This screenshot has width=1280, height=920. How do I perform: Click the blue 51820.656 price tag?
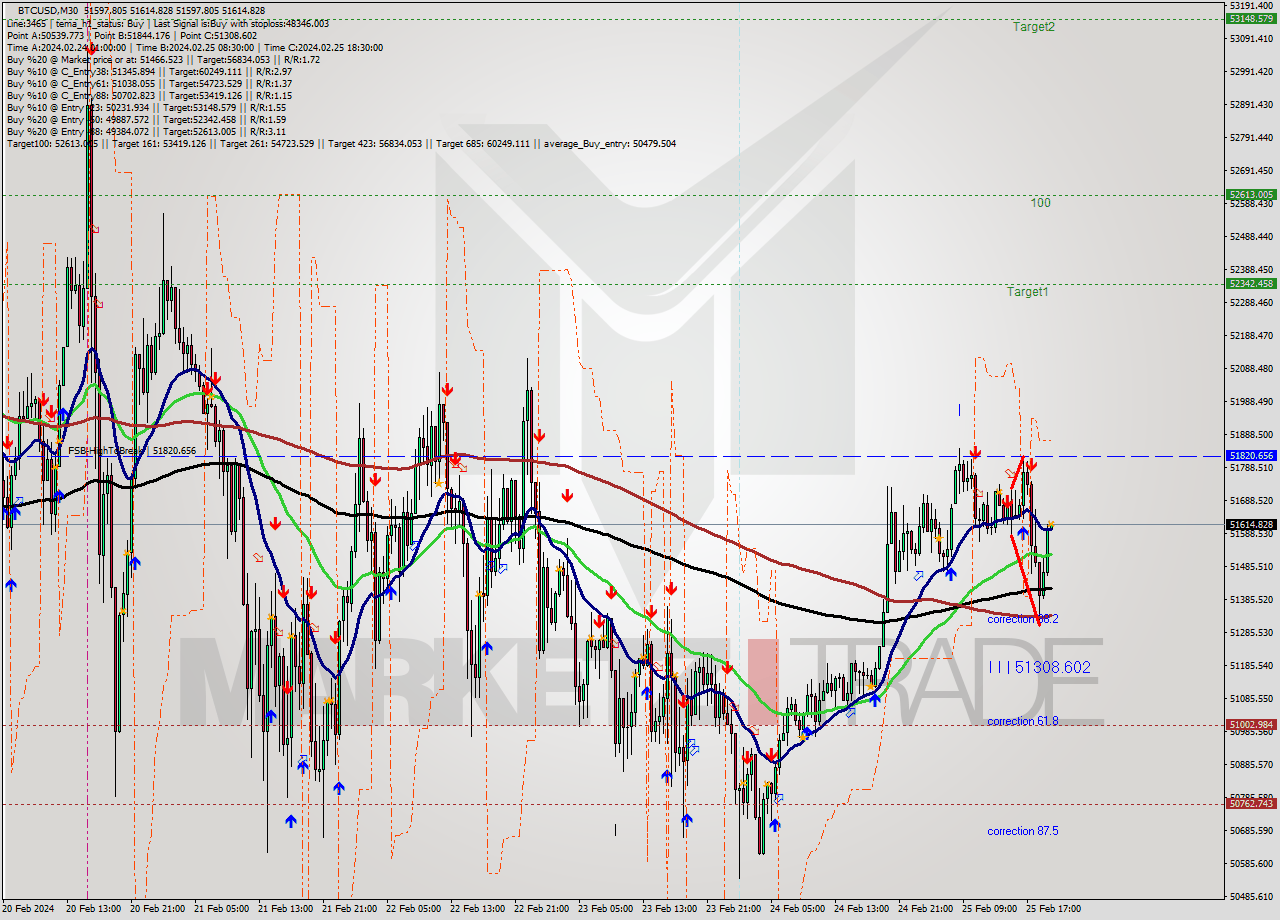(x=1251, y=455)
